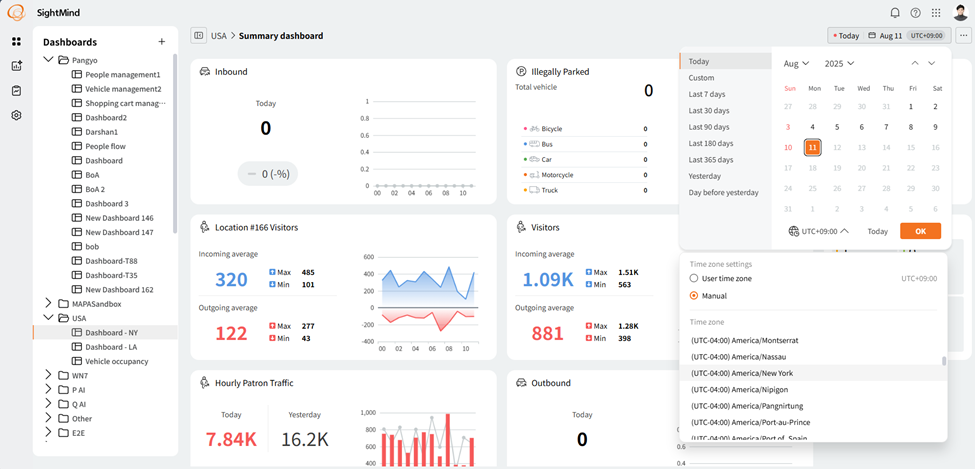
Task: Expand the MAPASandbox folder
Action: click(x=48, y=303)
